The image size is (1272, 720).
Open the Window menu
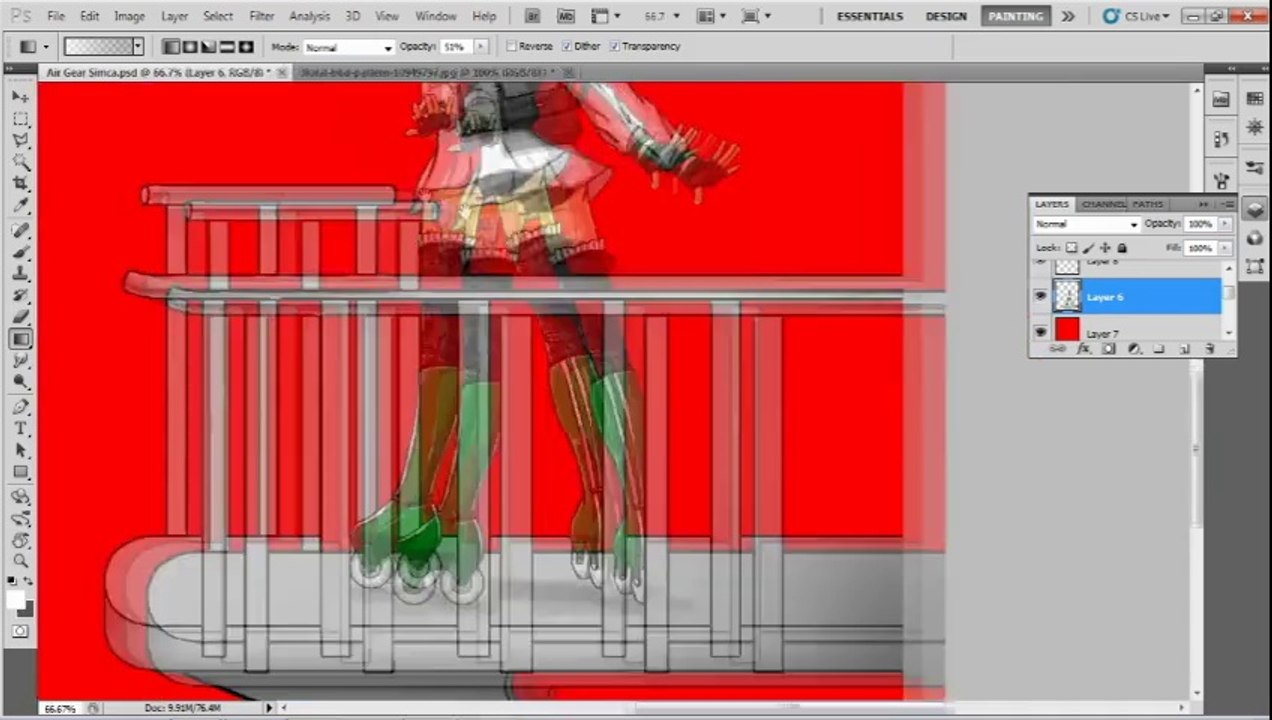pyautogui.click(x=436, y=17)
